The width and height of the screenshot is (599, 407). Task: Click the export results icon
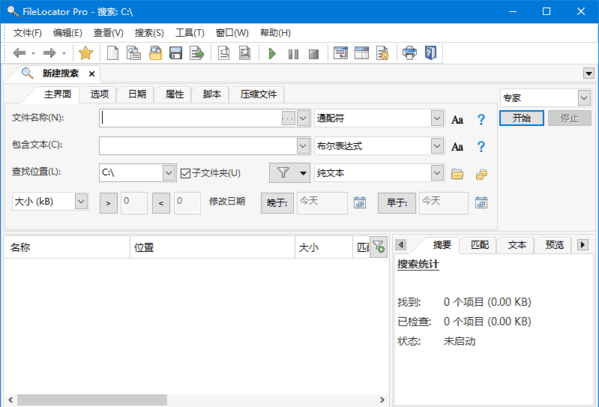tap(197, 53)
